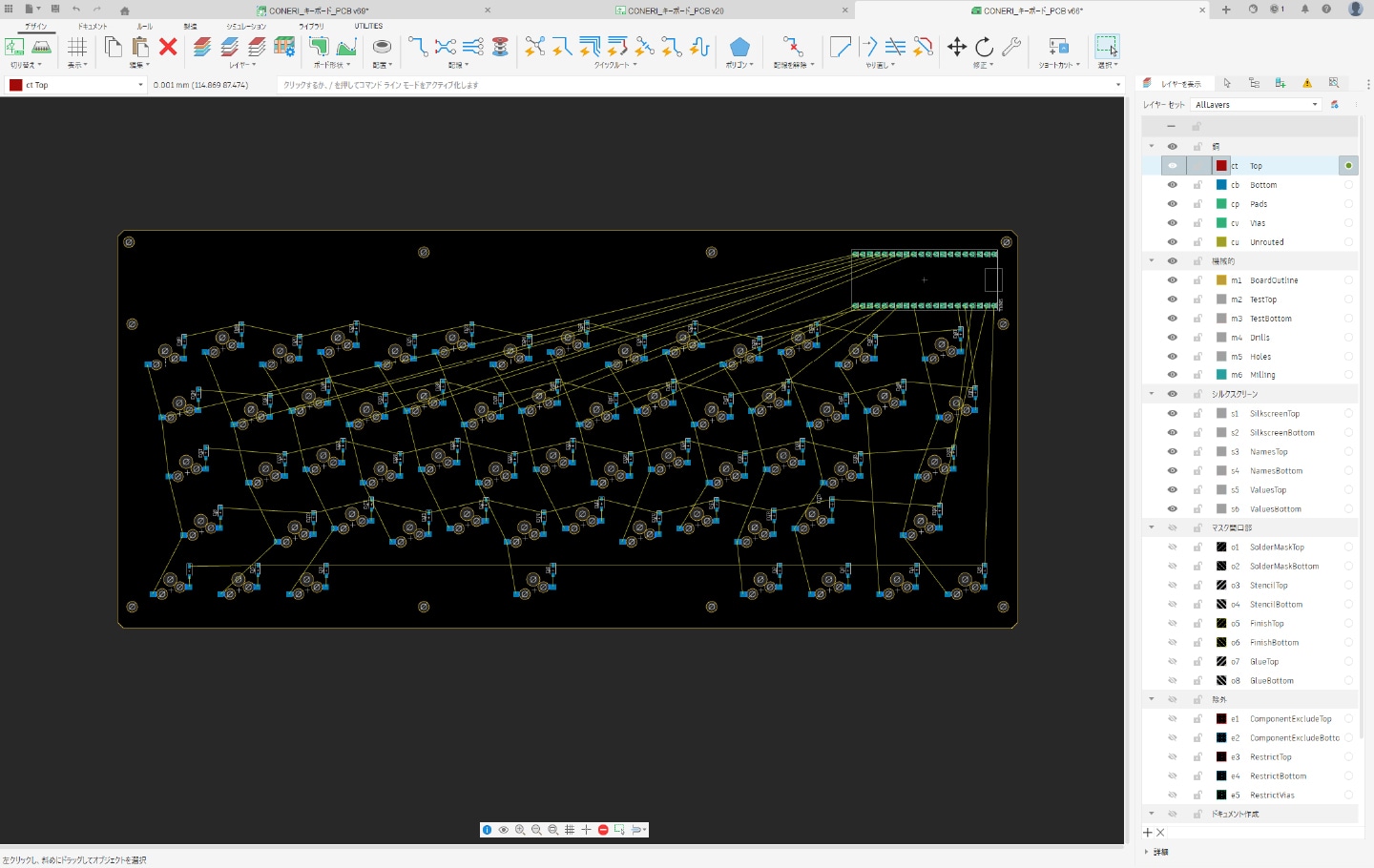Select the polygon pour tool

[739, 47]
